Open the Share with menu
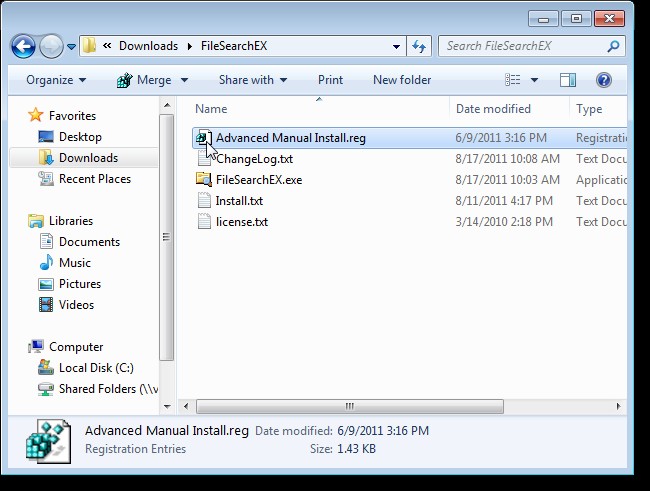Screen dimensions: 650x491 point(253,80)
